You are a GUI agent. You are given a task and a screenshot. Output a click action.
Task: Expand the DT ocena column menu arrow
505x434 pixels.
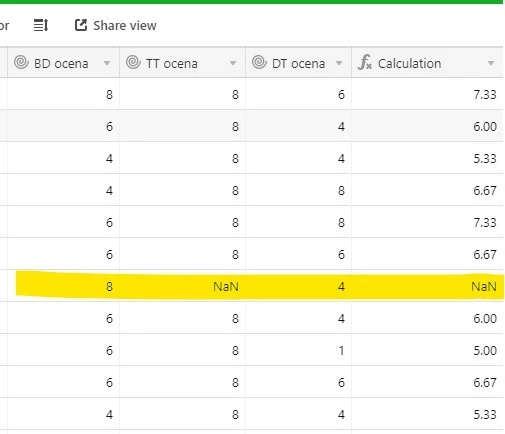point(339,63)
